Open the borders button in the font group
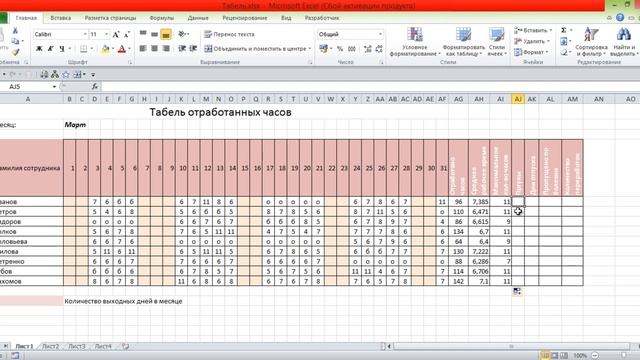Viewport: 640px width, 360px height. click(83, 49)
